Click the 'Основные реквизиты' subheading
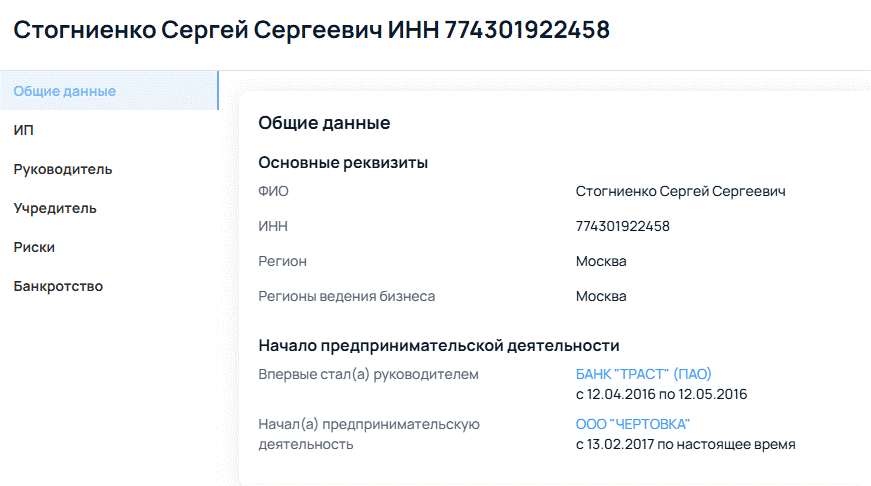Viewport: 871px width, 486px height. point(343,162)
